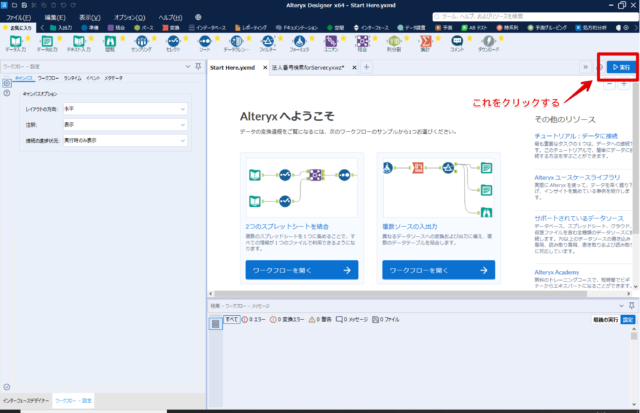This screenshot has height=413, width=640.
Task: Toggle the 0 エラー filter
Action: click(253, 320)
